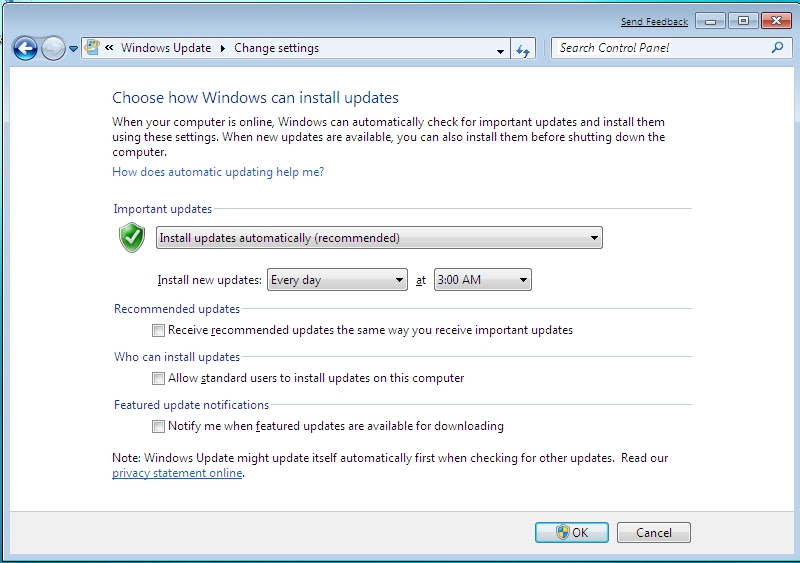Select Windows Update in the breadcrumb
This screenshot has width=800, height=563.
166,48
